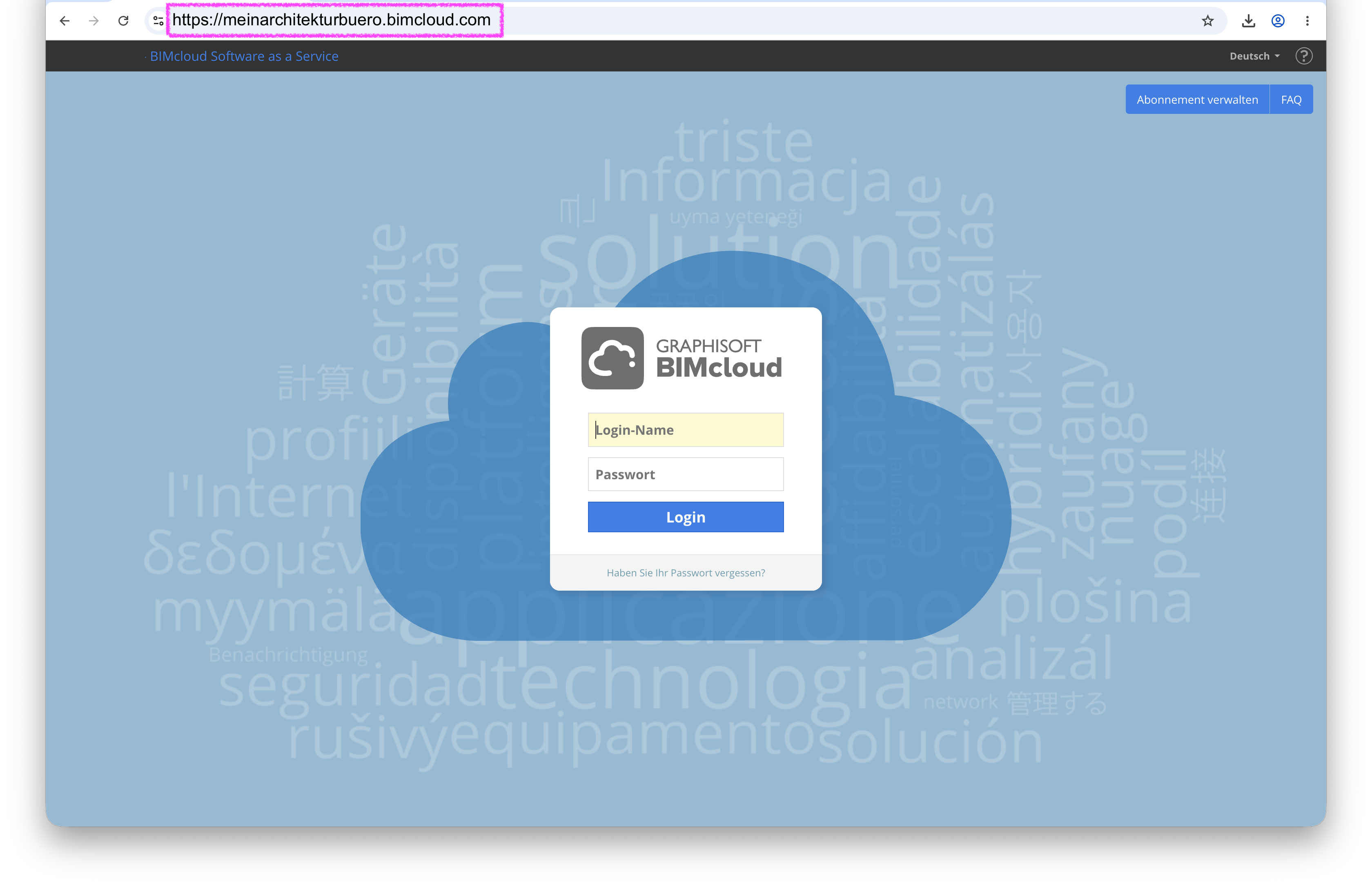Screen dimensions: 1372x887
Task: Open the browser profile account icon
Action: [1278, 21]
